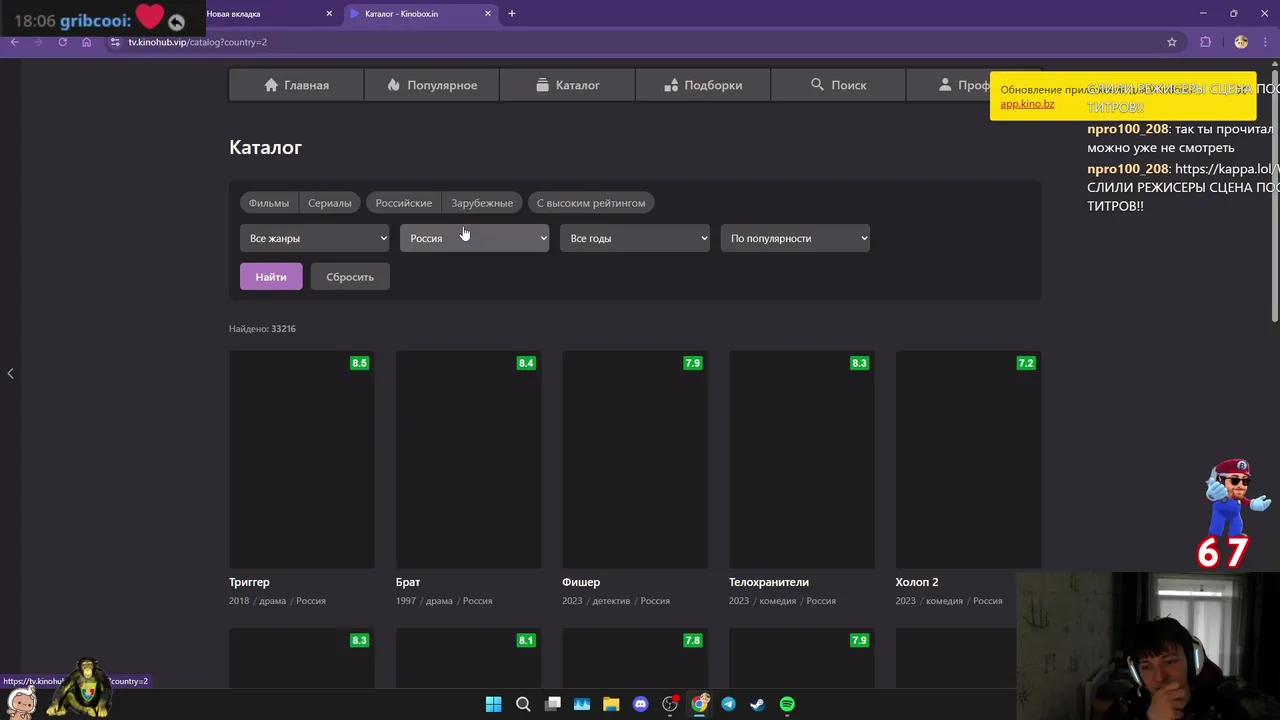Open the performance monitor taskbar app

(582, 704)
